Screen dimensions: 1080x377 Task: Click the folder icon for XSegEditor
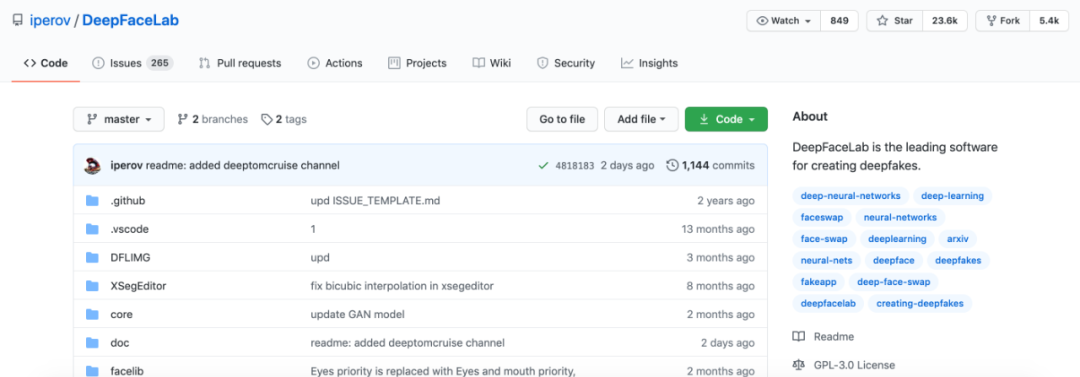pyautogui.click(x=92, y=285)
